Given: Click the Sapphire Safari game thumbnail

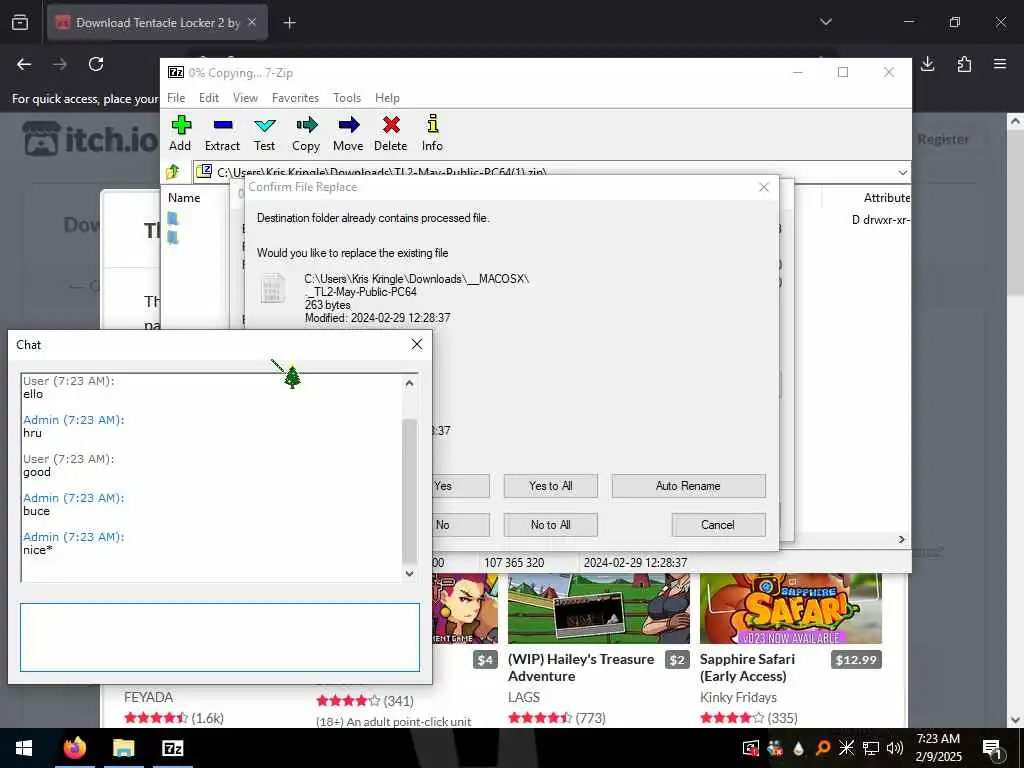Looking at the screenshot, I should (791, 608).
